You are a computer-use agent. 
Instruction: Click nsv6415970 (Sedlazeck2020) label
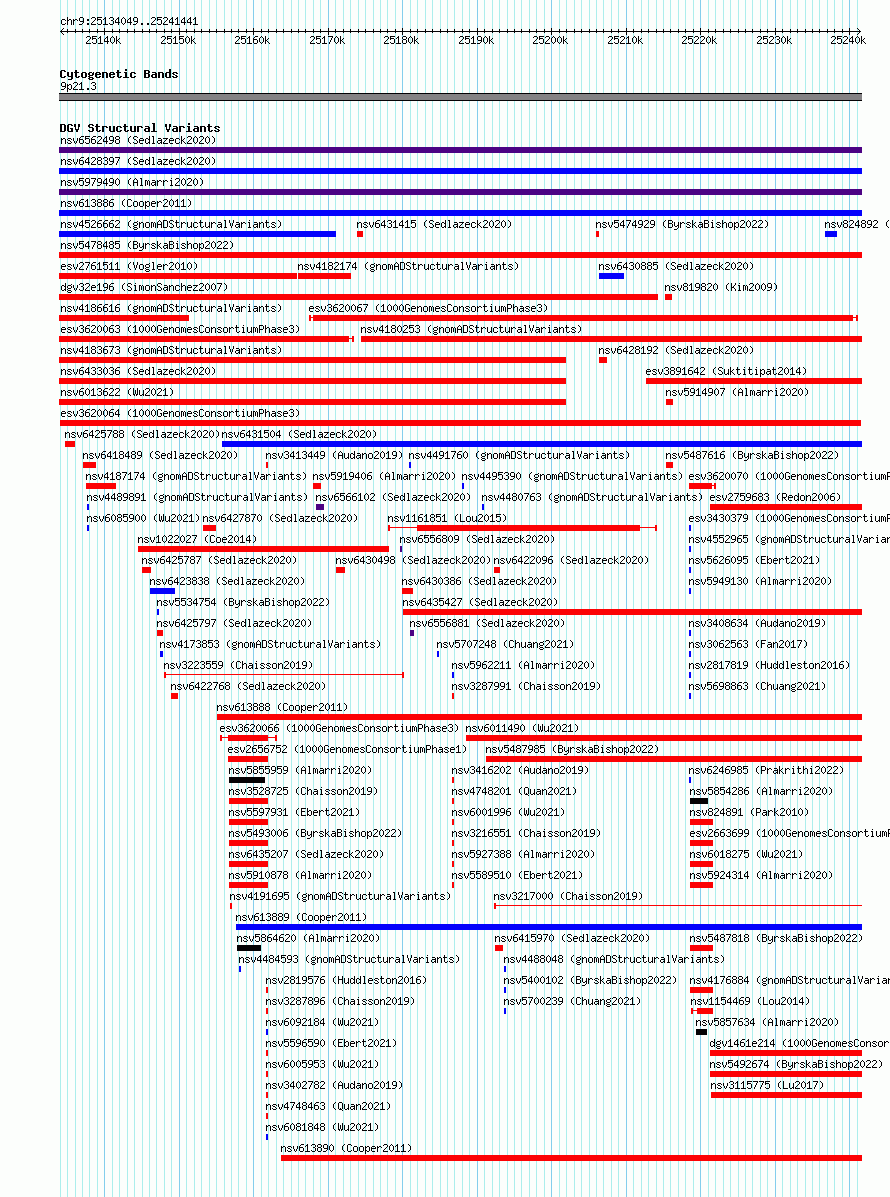click(572, 938)
